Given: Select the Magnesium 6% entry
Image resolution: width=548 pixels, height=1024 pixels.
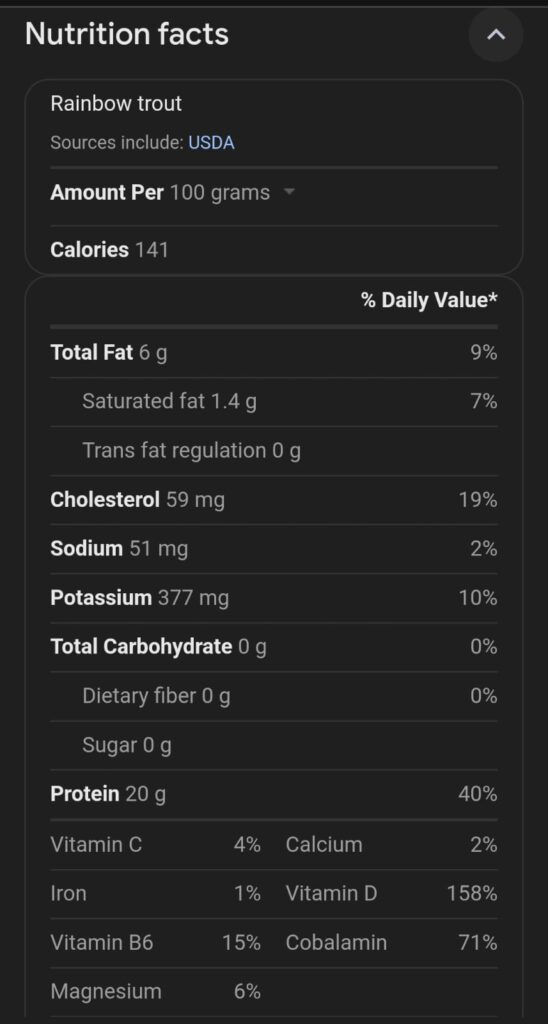Looking at the screenshot, I should click(155, 991).
